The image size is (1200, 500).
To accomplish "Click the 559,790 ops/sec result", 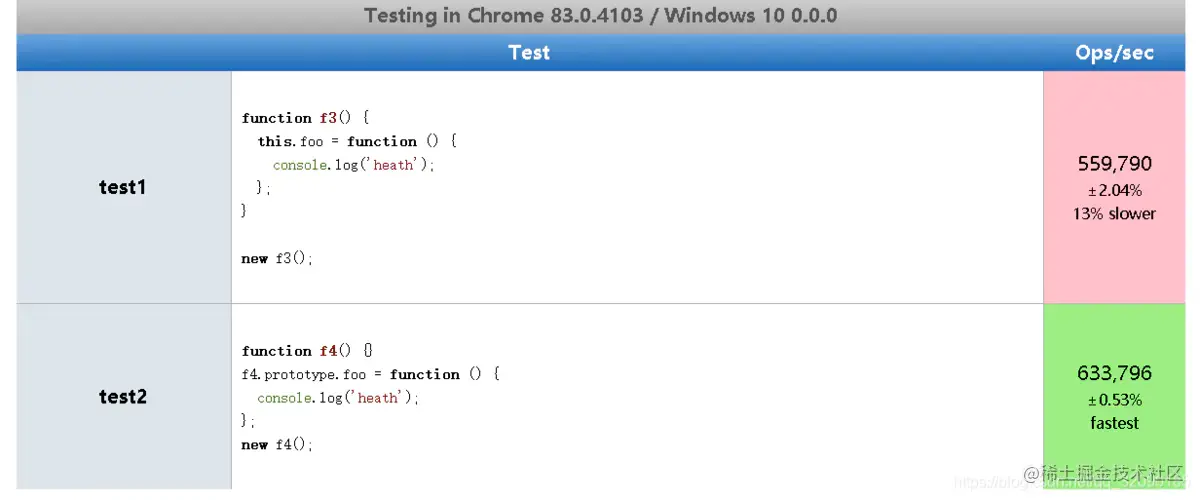I will [x=1114, y=164].
